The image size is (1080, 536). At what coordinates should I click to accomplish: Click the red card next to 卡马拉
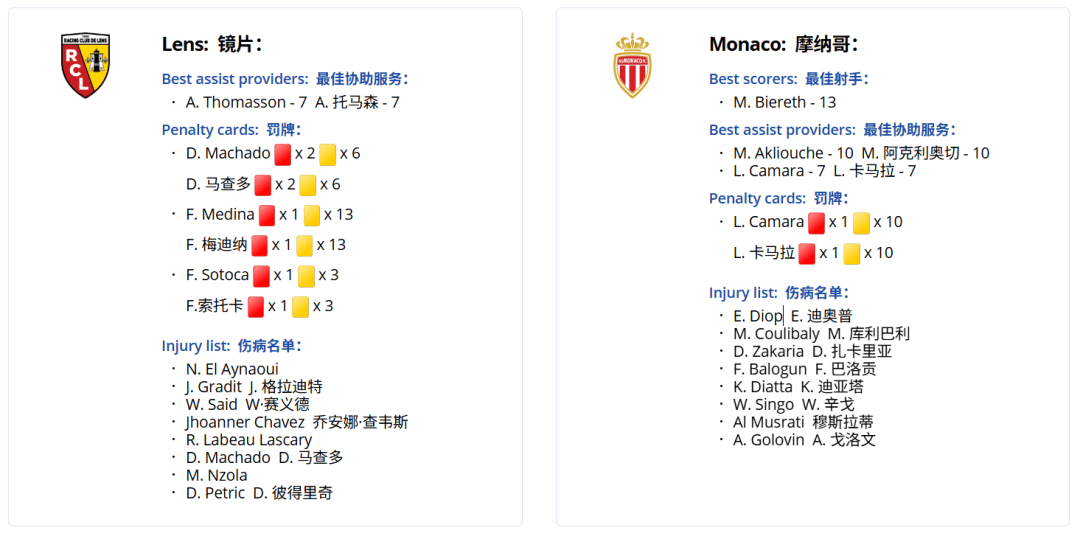(807, 254)
